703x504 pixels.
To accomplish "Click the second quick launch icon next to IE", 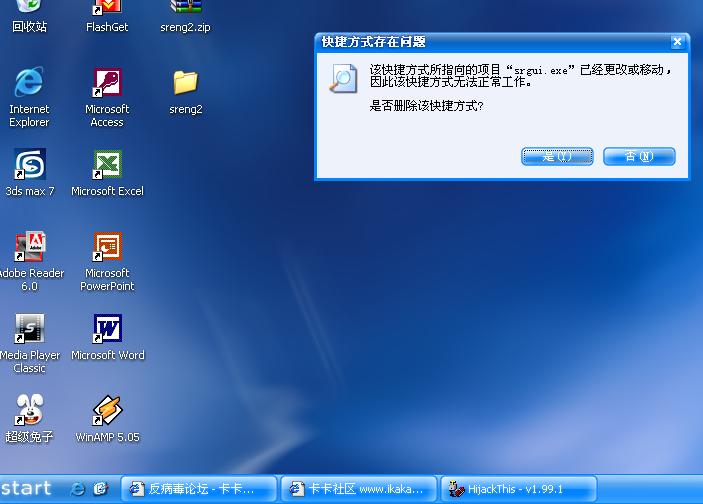I will point(101,489).
